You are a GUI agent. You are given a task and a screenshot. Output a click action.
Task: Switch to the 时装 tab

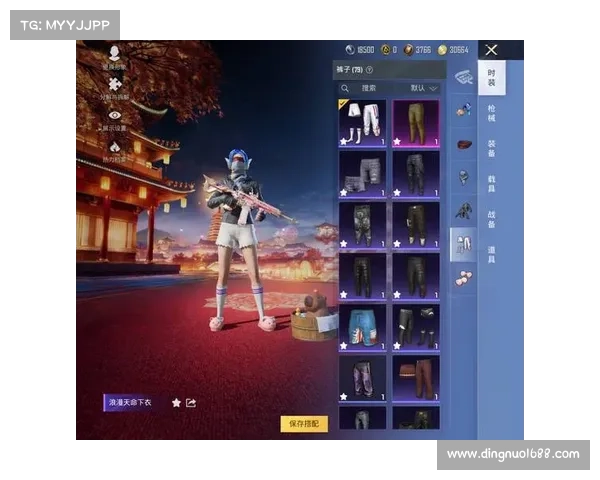point(492,78)
